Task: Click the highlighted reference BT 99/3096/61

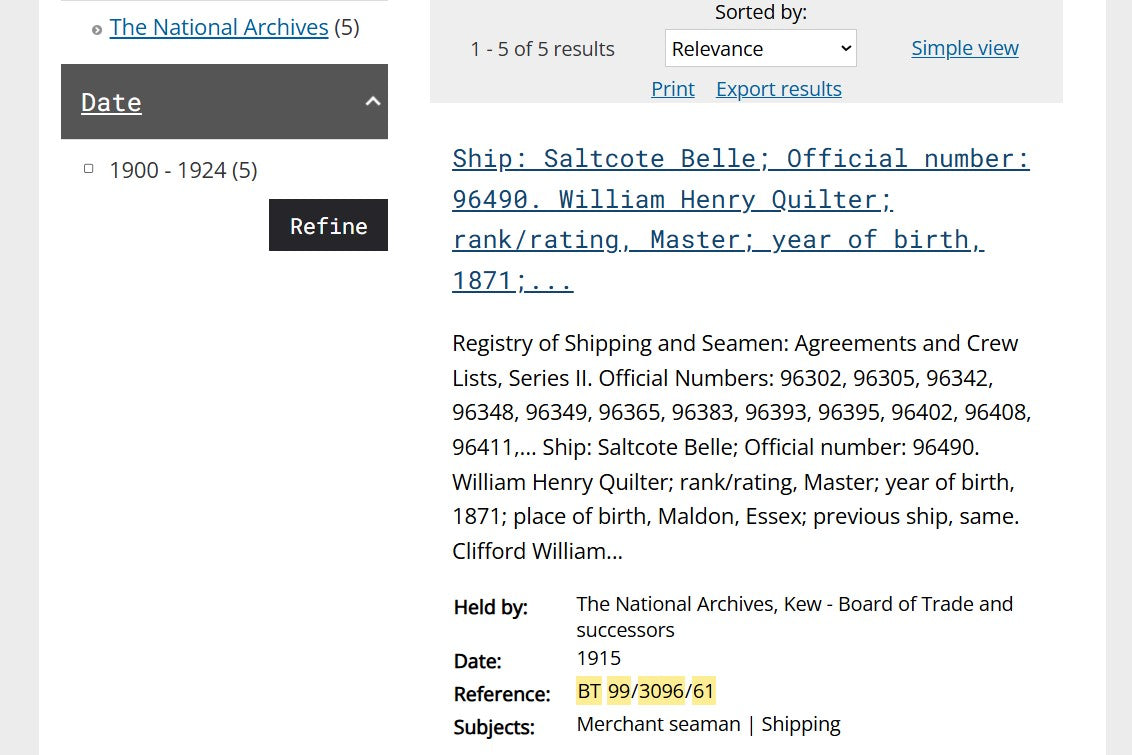Action: [646, 691]
